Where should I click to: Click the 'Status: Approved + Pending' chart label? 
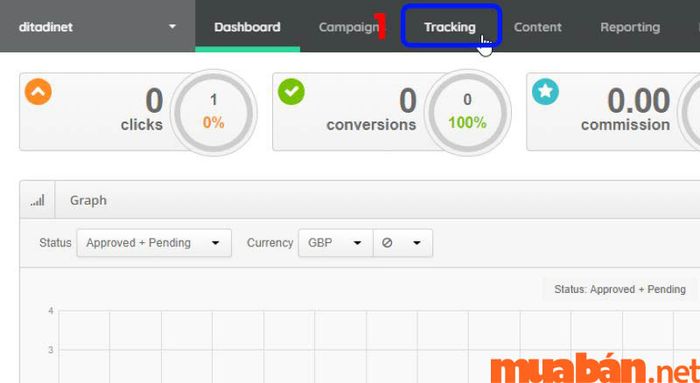[x=620, y=289]
